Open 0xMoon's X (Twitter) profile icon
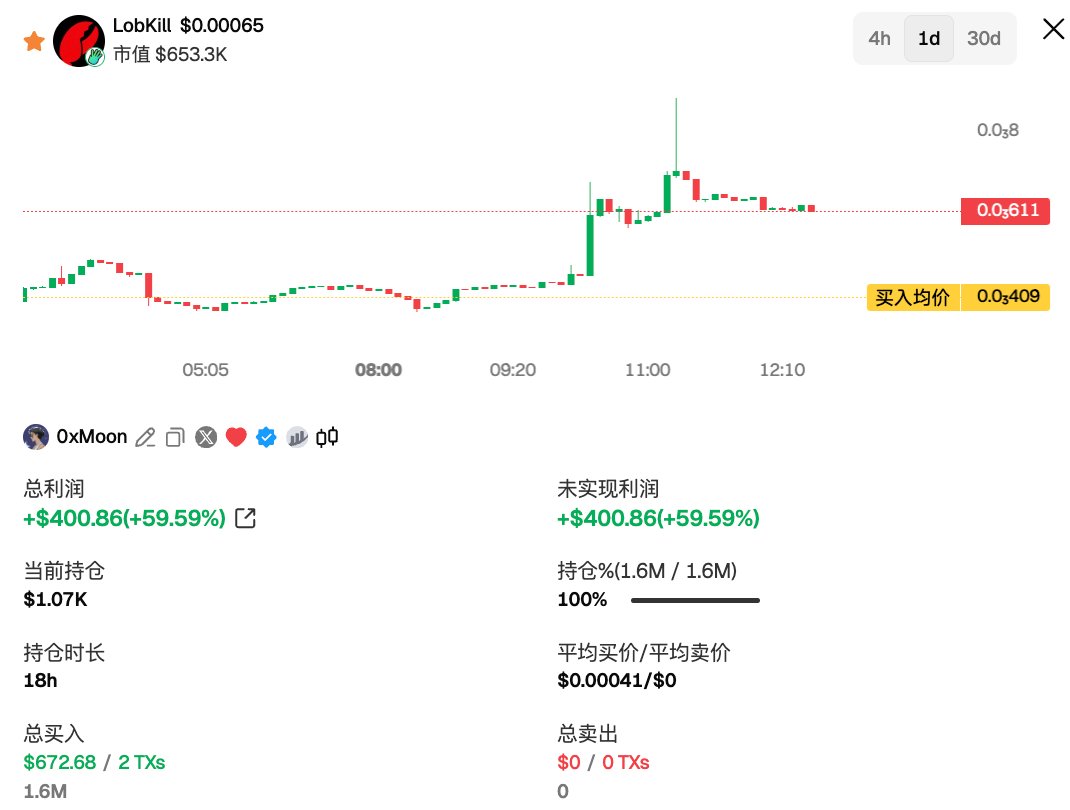The width and height of the screenshot is (1070, 810). tap(206, 437)
